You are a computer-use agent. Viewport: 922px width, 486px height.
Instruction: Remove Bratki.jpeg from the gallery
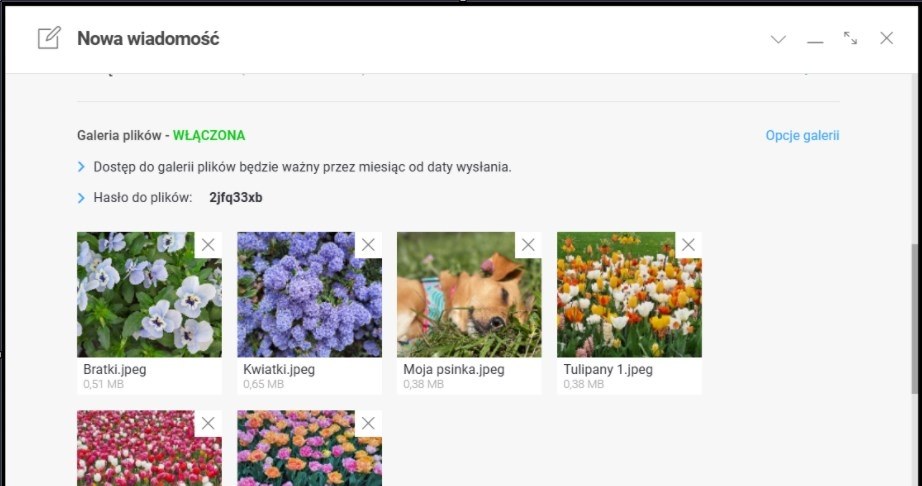[208, 245]
